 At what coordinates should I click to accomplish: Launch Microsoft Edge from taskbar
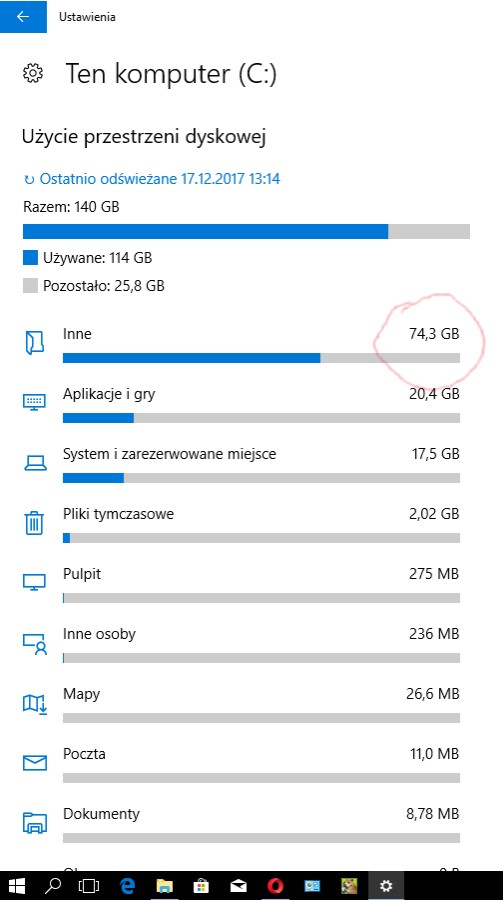tap(127, 886)
